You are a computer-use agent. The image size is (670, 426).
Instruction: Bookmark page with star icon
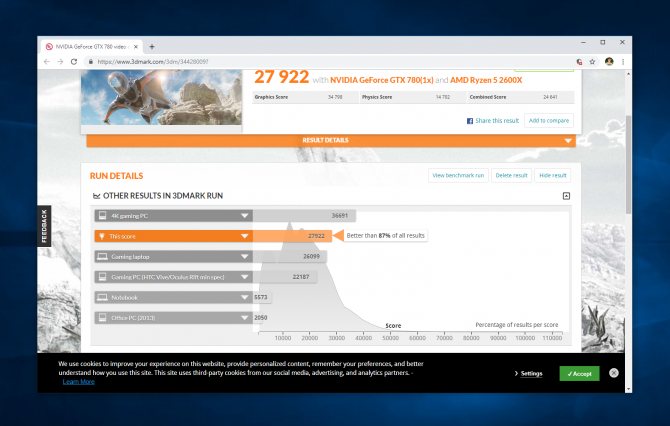pyautogui.click(x=592, y=62)
